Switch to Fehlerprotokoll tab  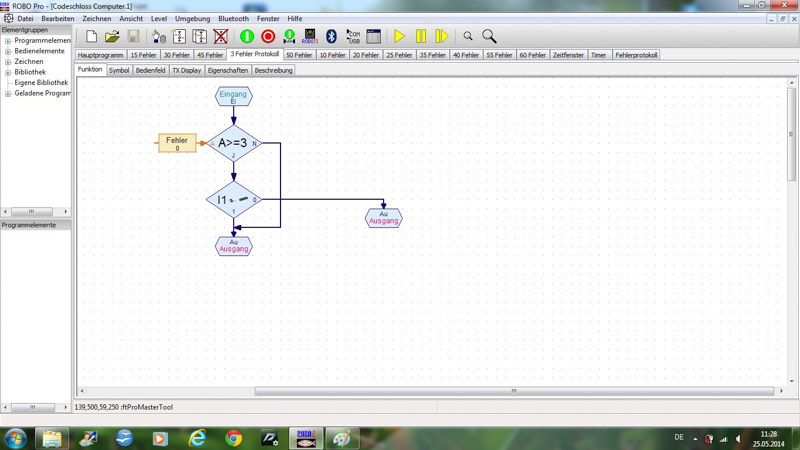(x=636, y=55)
